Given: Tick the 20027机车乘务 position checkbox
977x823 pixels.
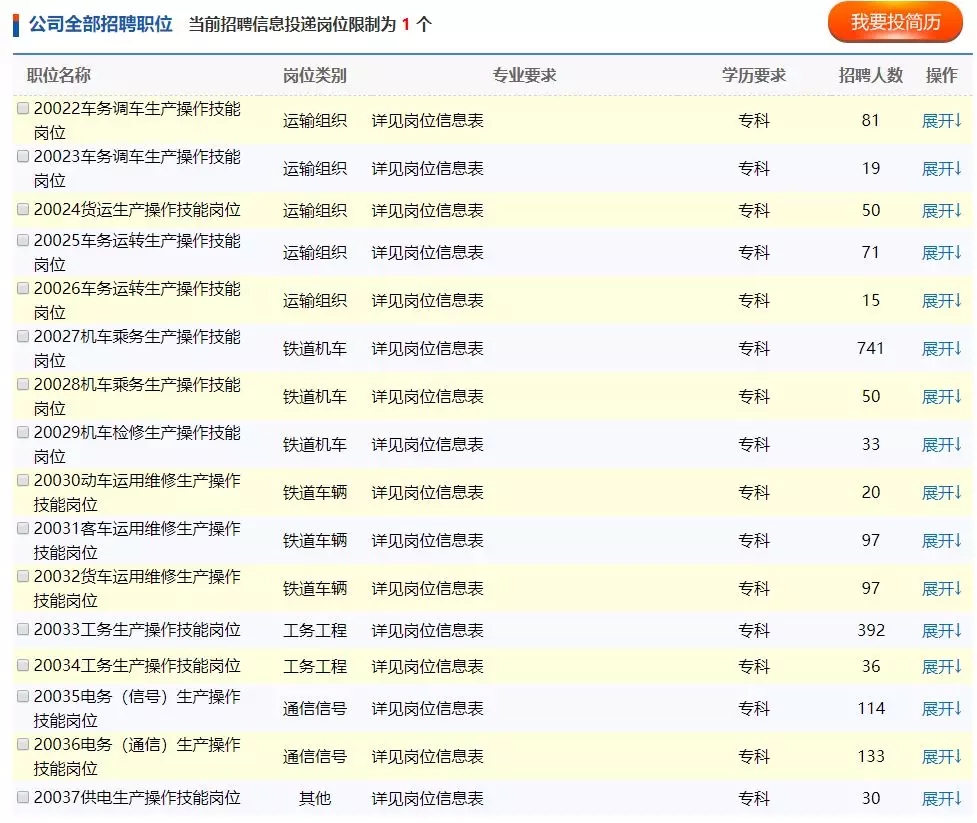Looking at the screenshot, I should tap(23, 336).
